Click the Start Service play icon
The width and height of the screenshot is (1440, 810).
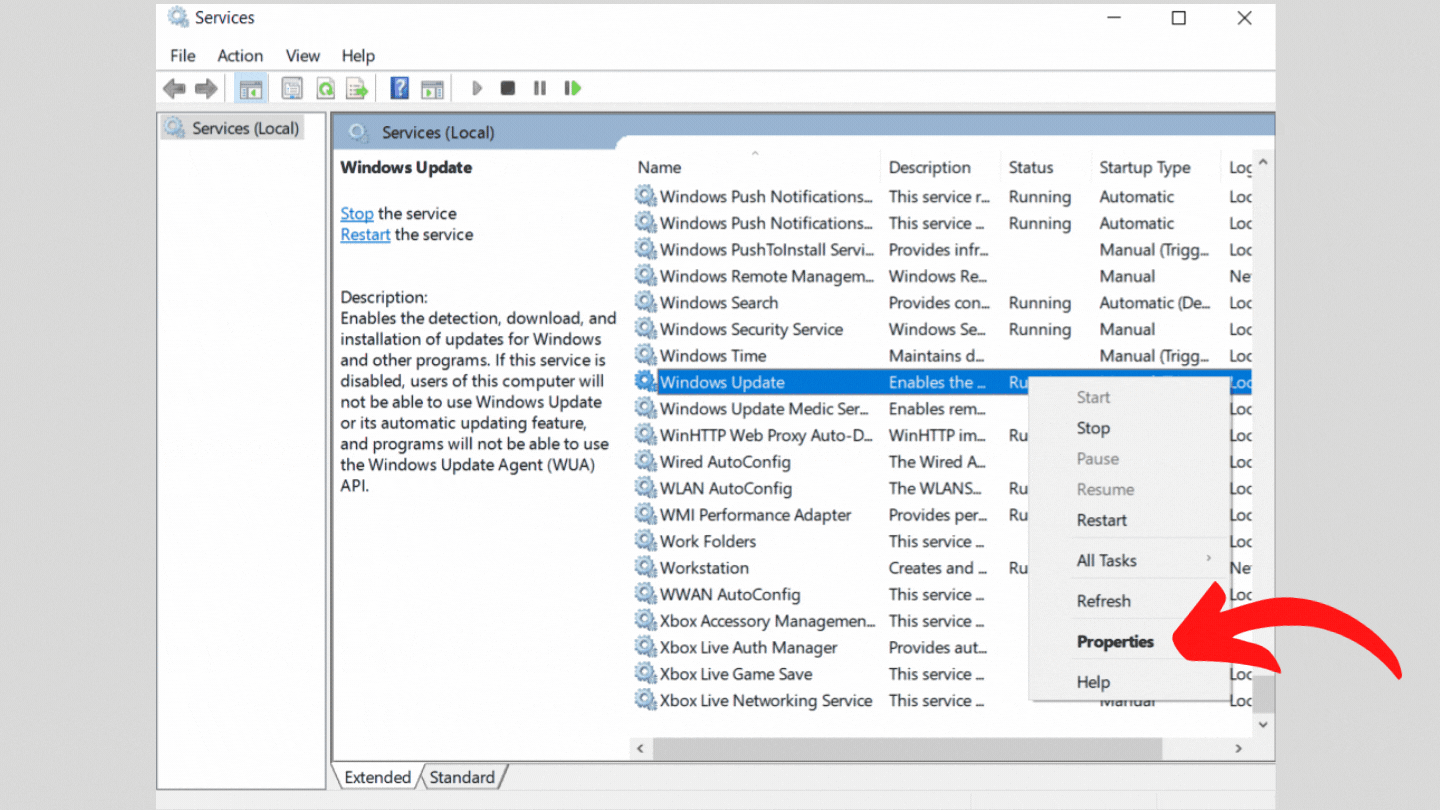pos(477,88)
